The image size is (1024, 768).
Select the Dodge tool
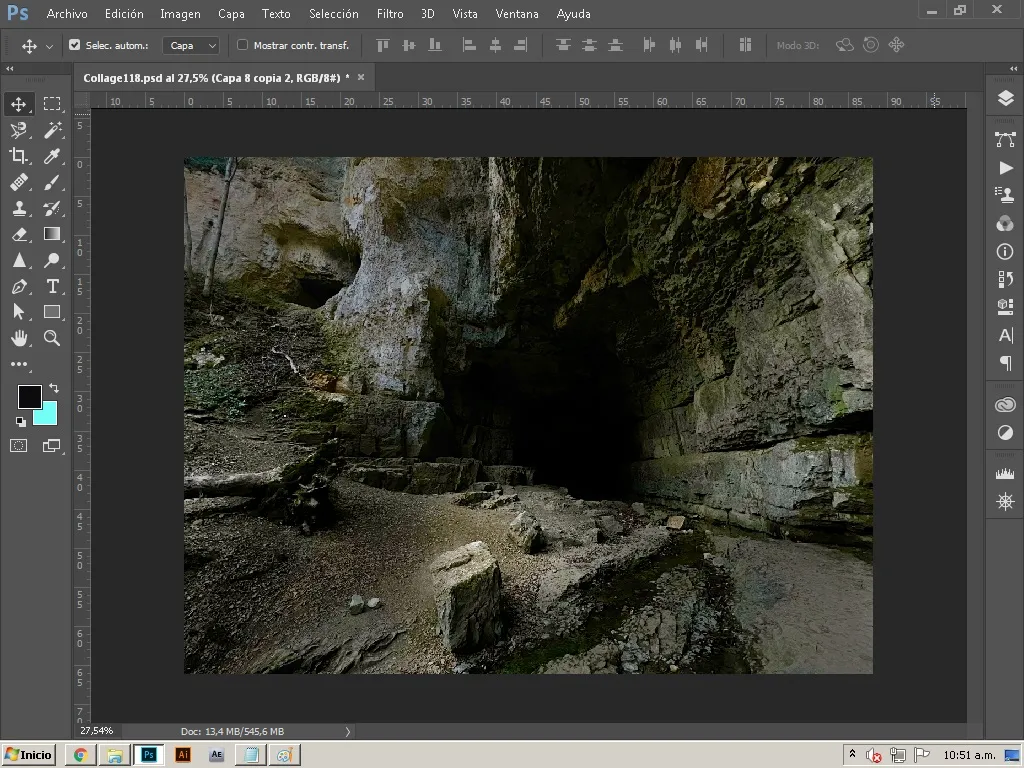pyautogui.click(x=52, y=260)
